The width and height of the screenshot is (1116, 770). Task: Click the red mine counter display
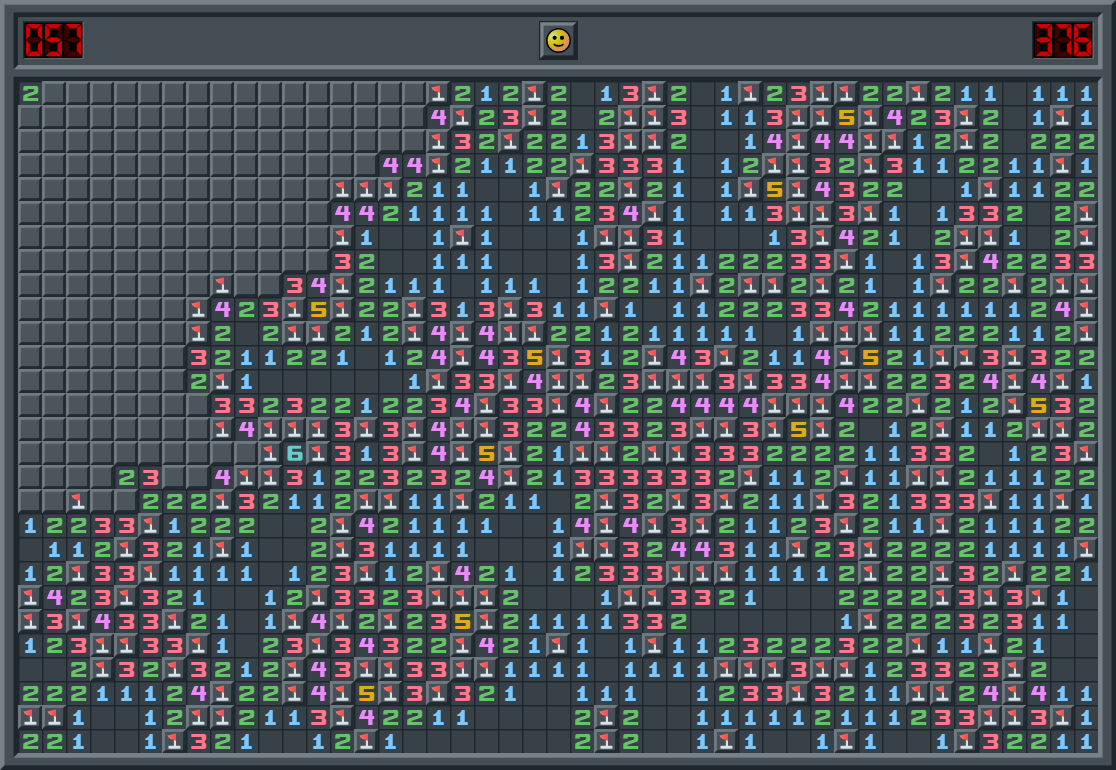(54, 40)
